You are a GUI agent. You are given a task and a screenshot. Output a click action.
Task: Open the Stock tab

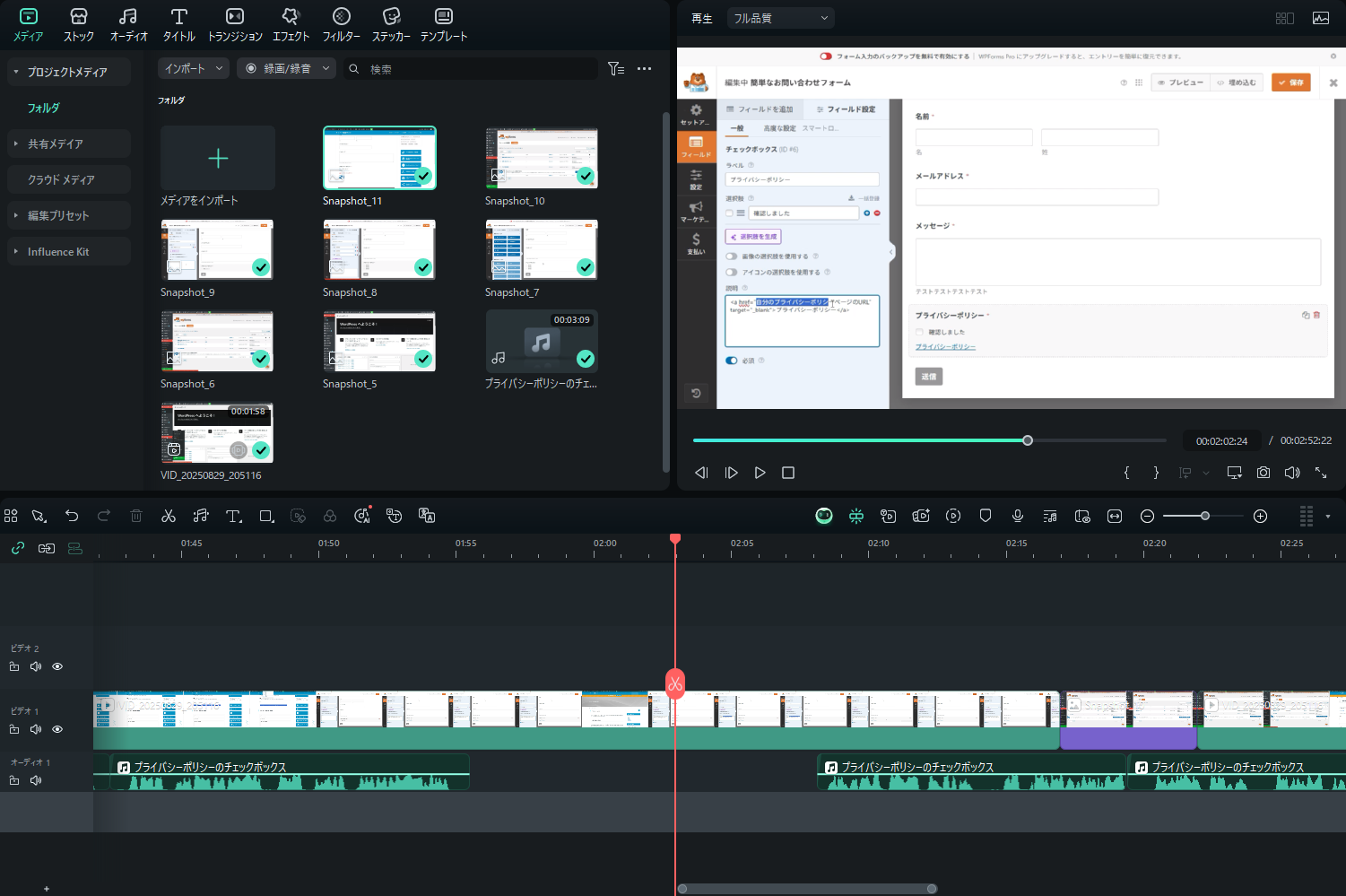(x=79, y=24)
